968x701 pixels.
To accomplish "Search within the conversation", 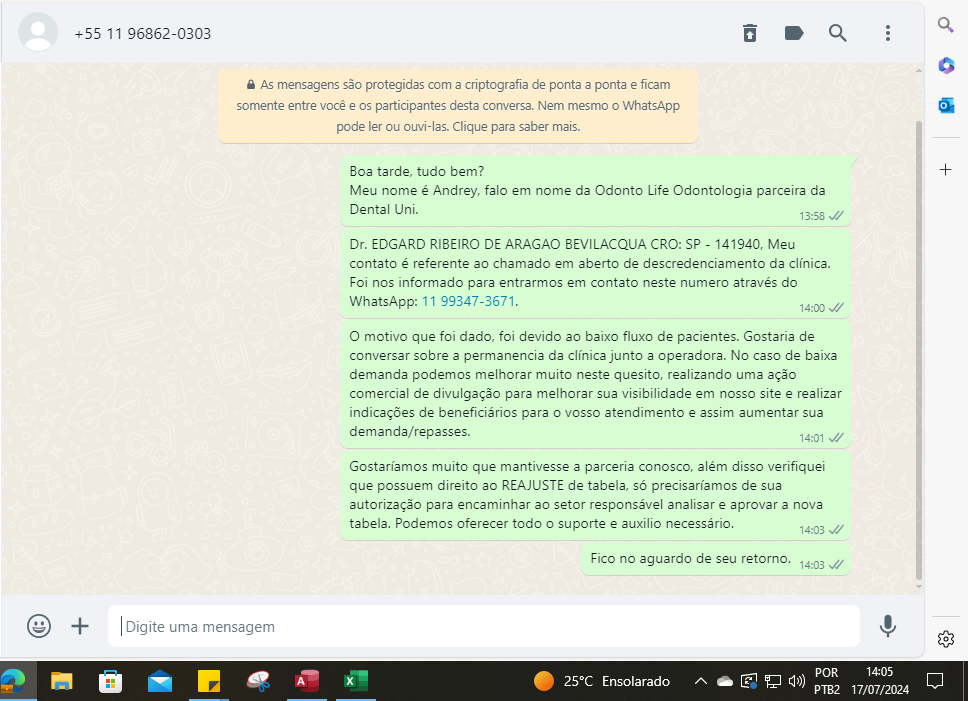I will click(838, 33).
